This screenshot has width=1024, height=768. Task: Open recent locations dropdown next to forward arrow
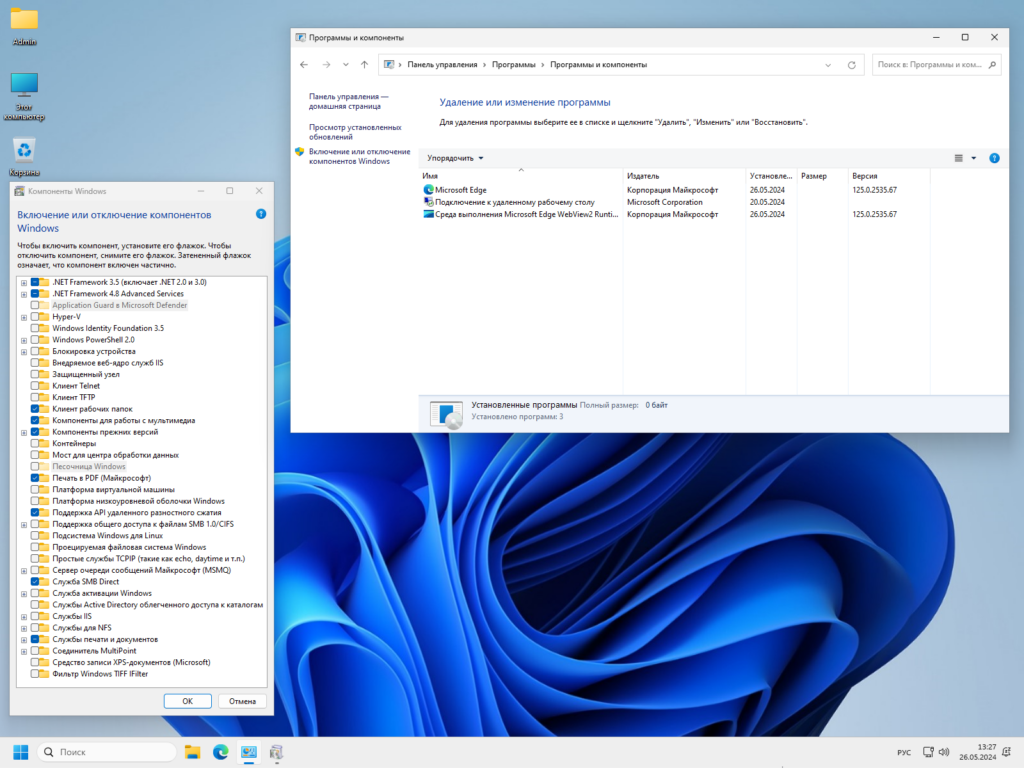pos(345,65)
